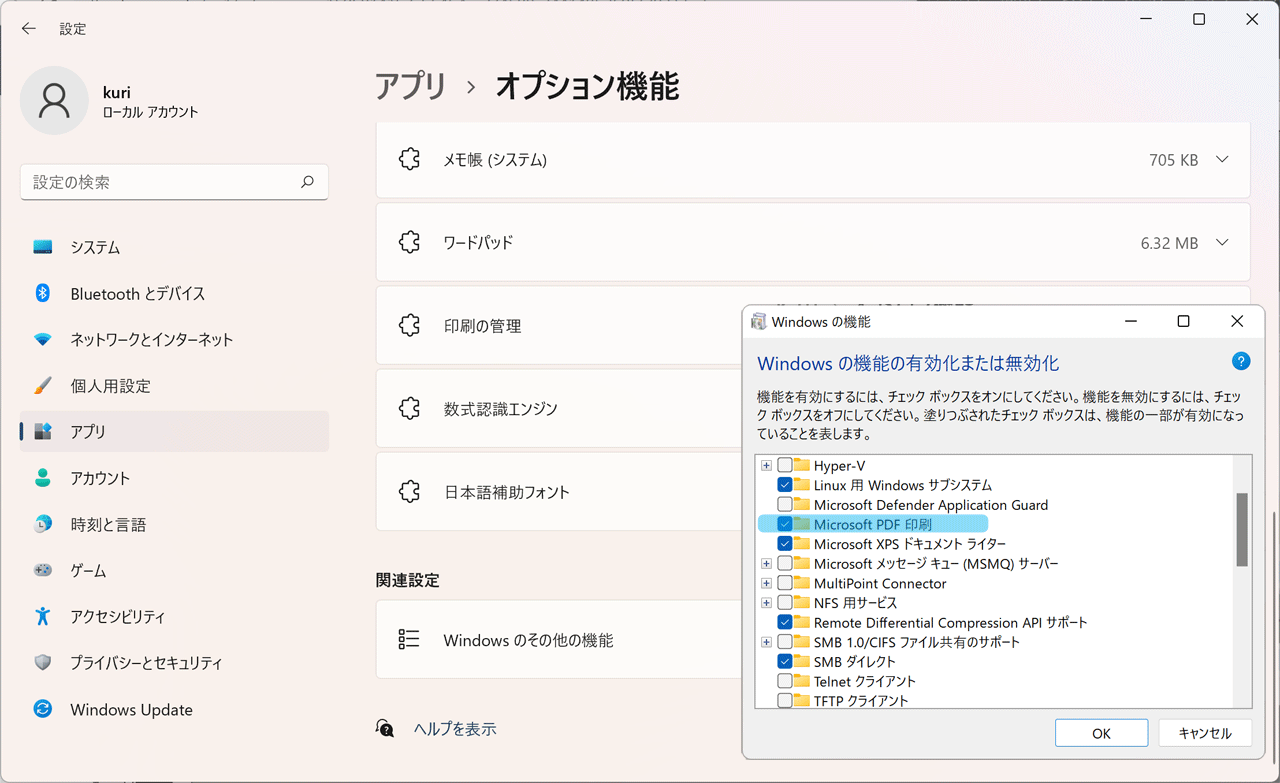
Task: Click the 印刷の管理 row text
Action: (482, 326)
